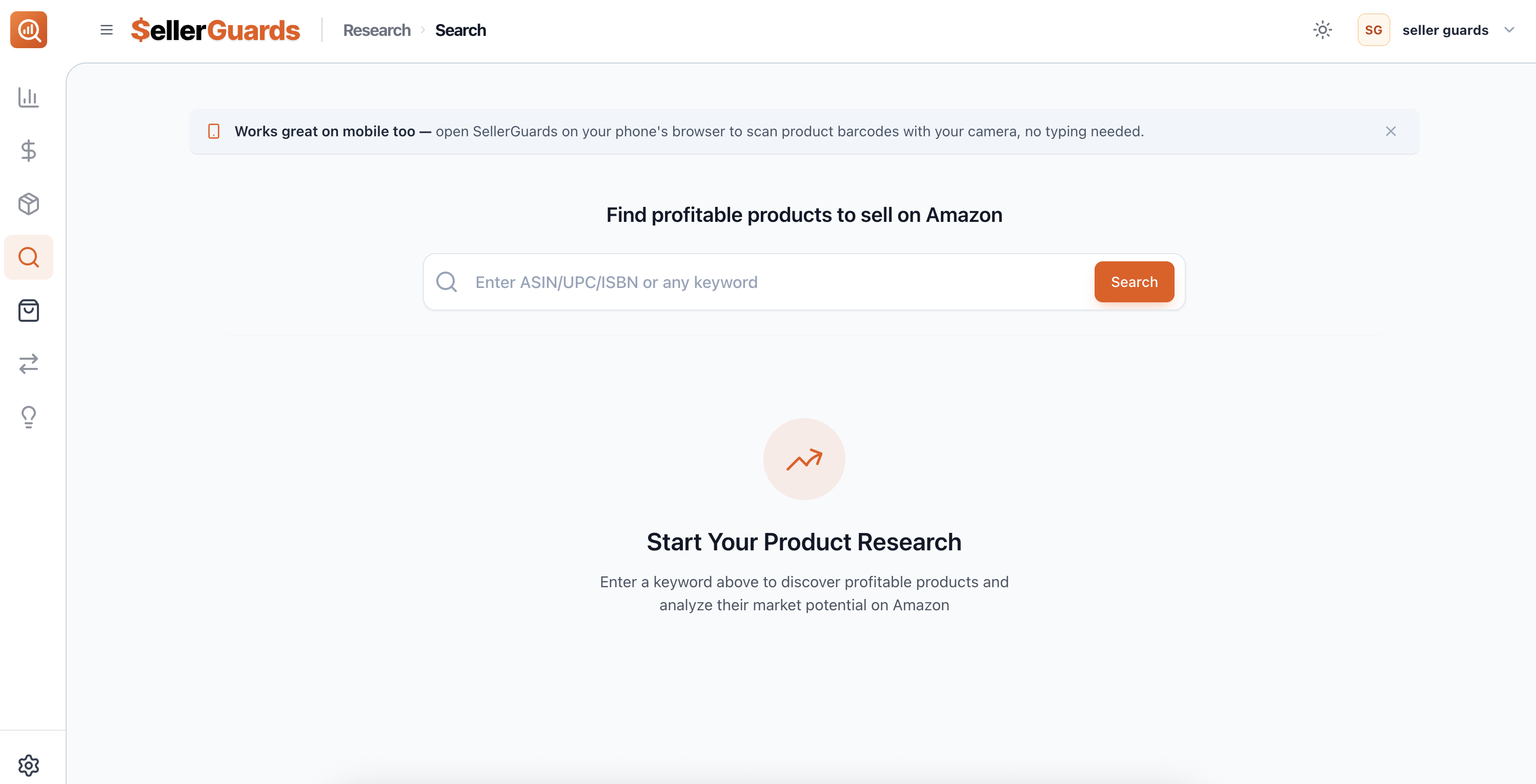Expand the Research breadcrumb chevron

[x=423, y=30]
